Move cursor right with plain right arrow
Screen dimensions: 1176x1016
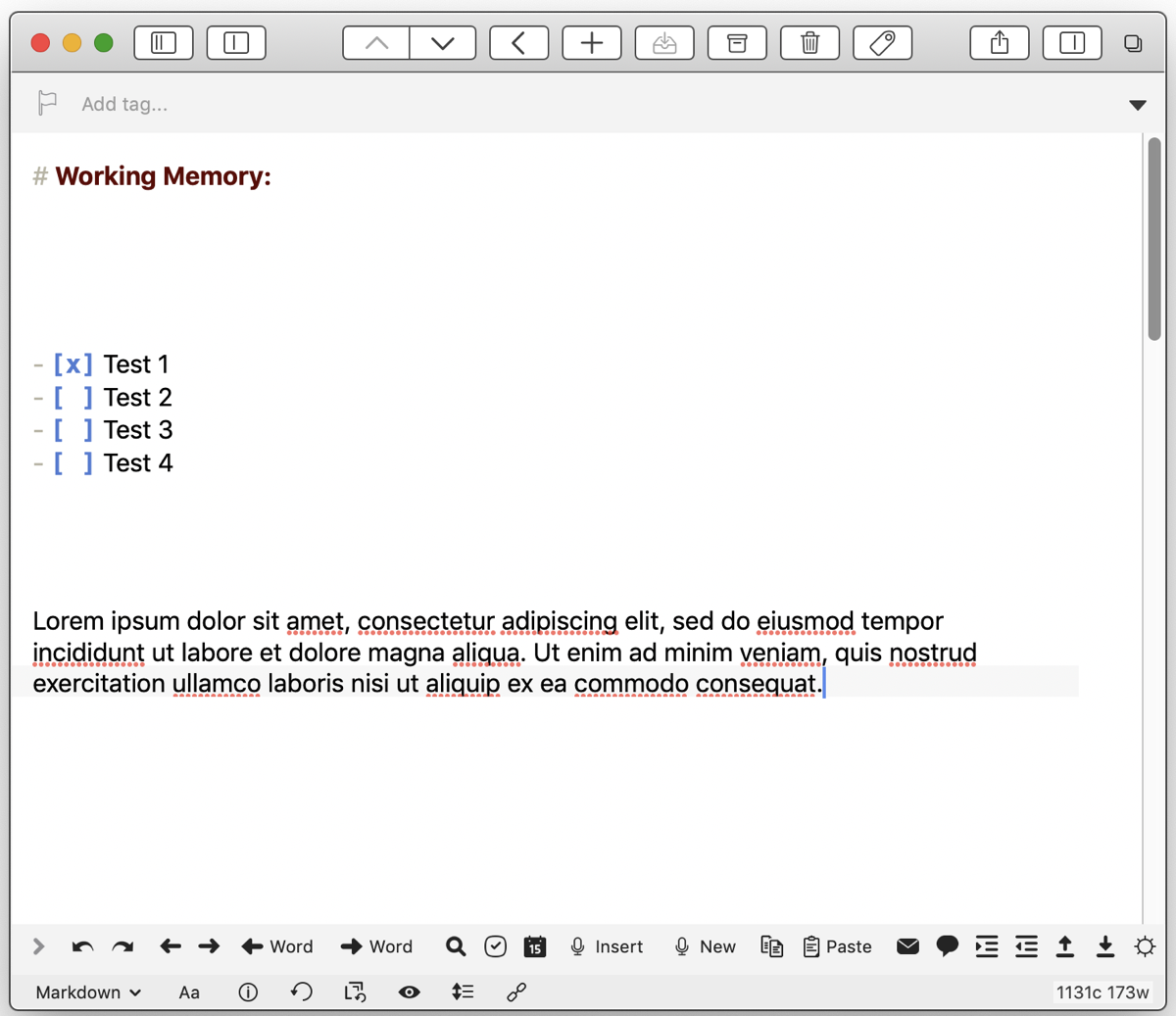(209, 946)
